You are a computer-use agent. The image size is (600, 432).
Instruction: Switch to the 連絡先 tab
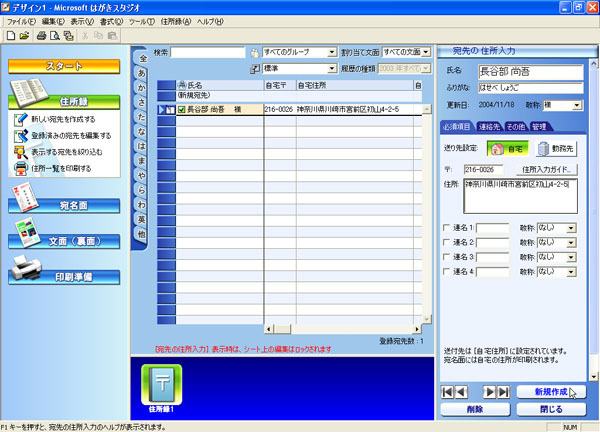coord(489,127)
